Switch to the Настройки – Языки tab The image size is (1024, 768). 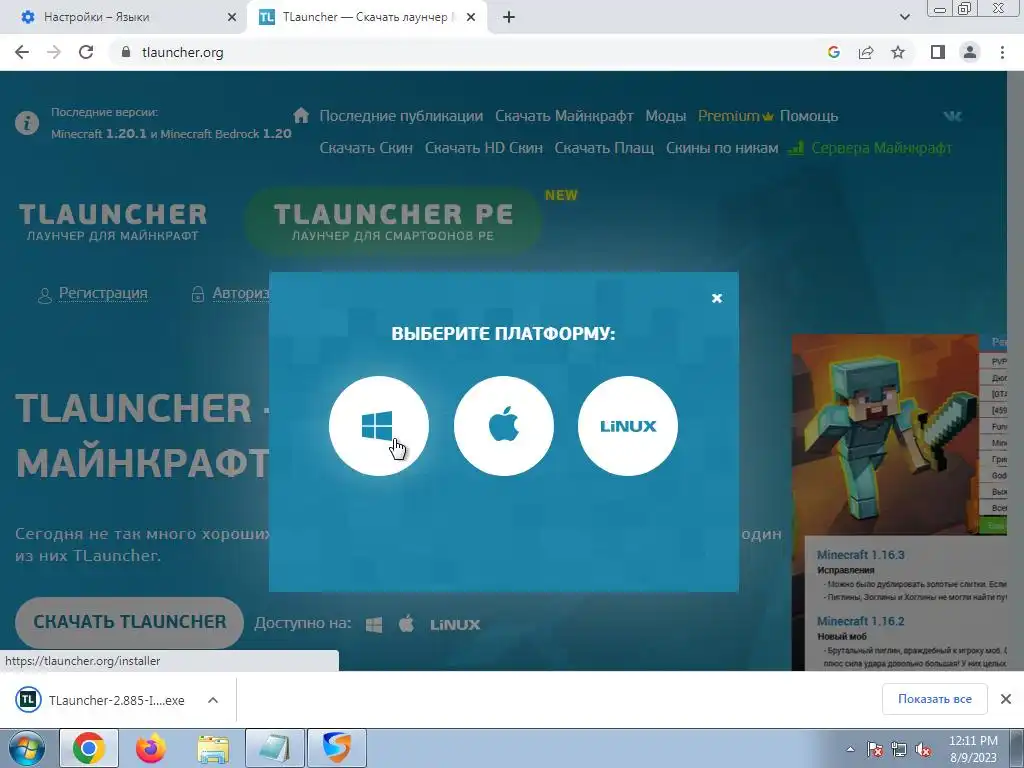tap(124, 17)
